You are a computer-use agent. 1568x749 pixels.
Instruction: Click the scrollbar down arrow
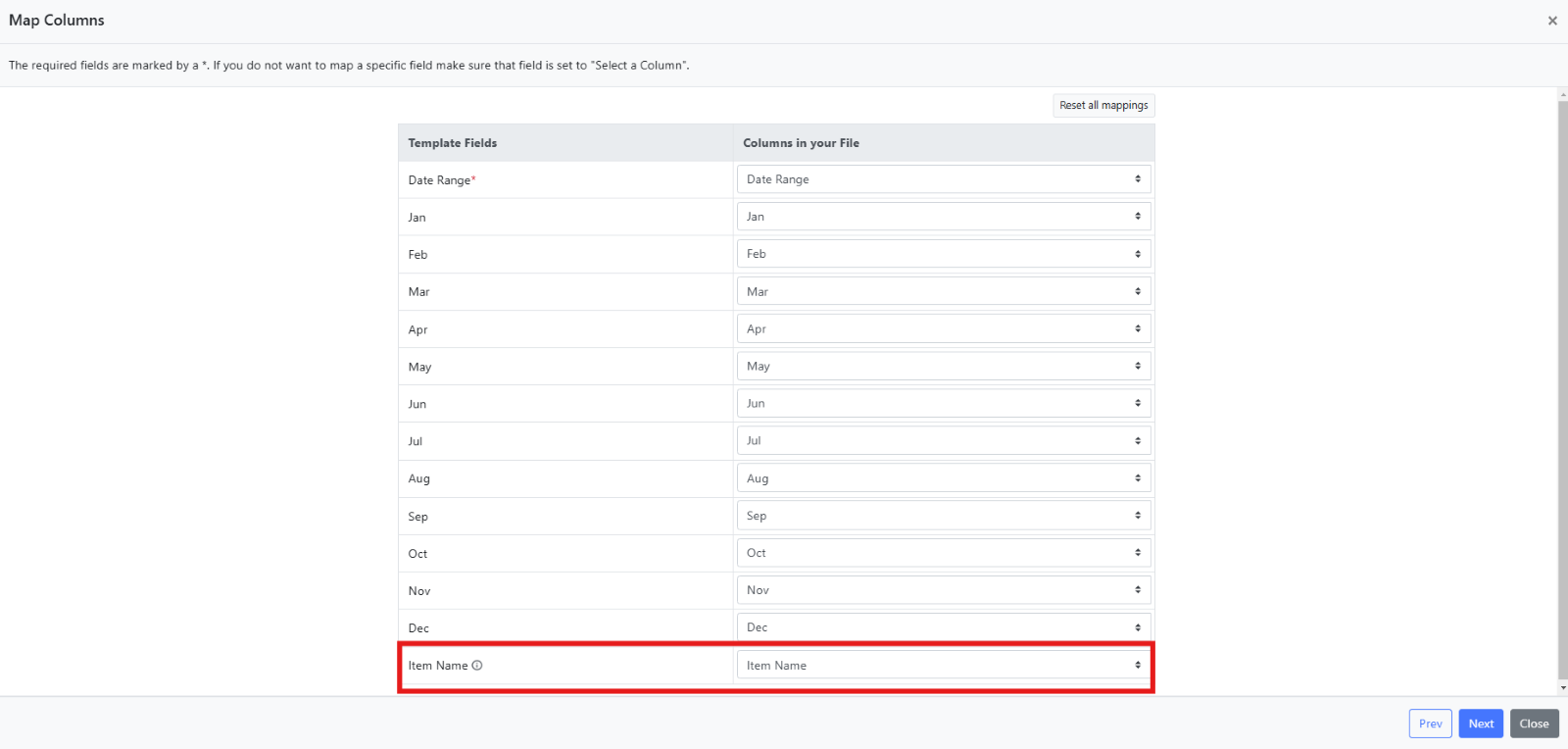pos(1563,688)
